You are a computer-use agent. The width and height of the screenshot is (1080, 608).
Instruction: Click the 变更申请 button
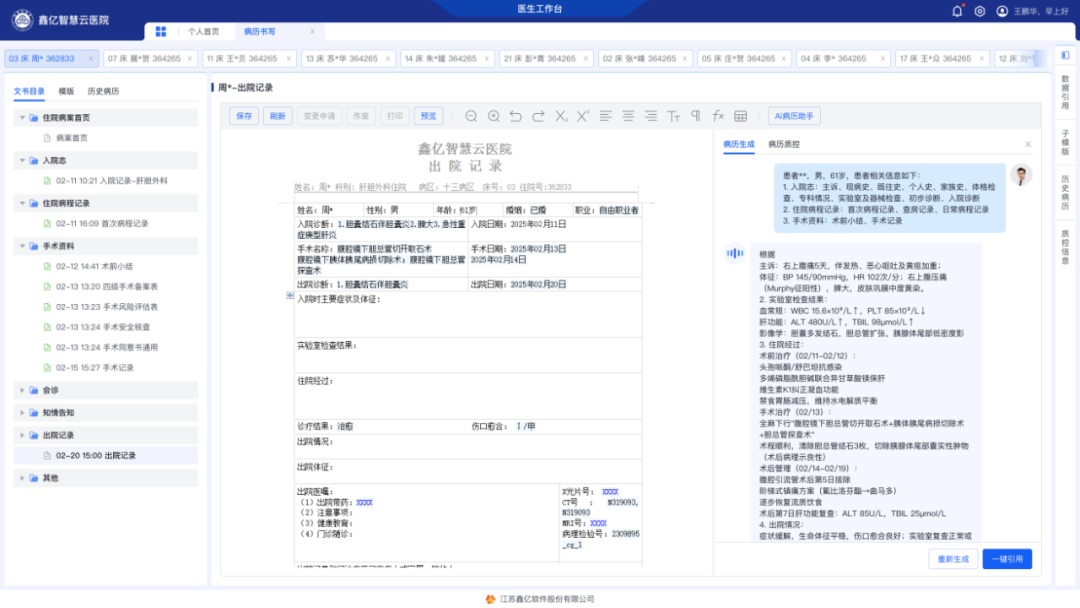(x=320, y=116)
